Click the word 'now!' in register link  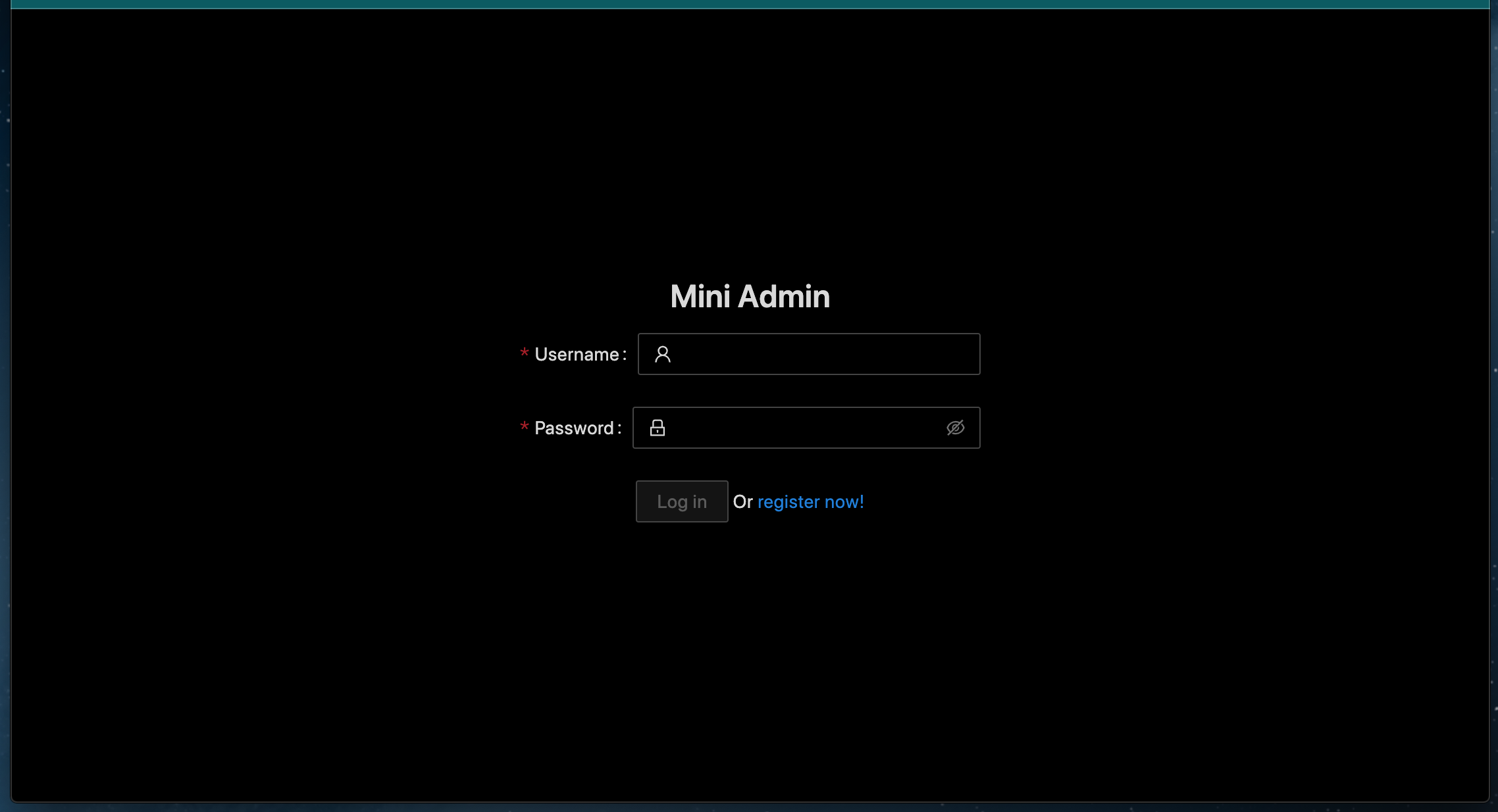tap(844, 502)
